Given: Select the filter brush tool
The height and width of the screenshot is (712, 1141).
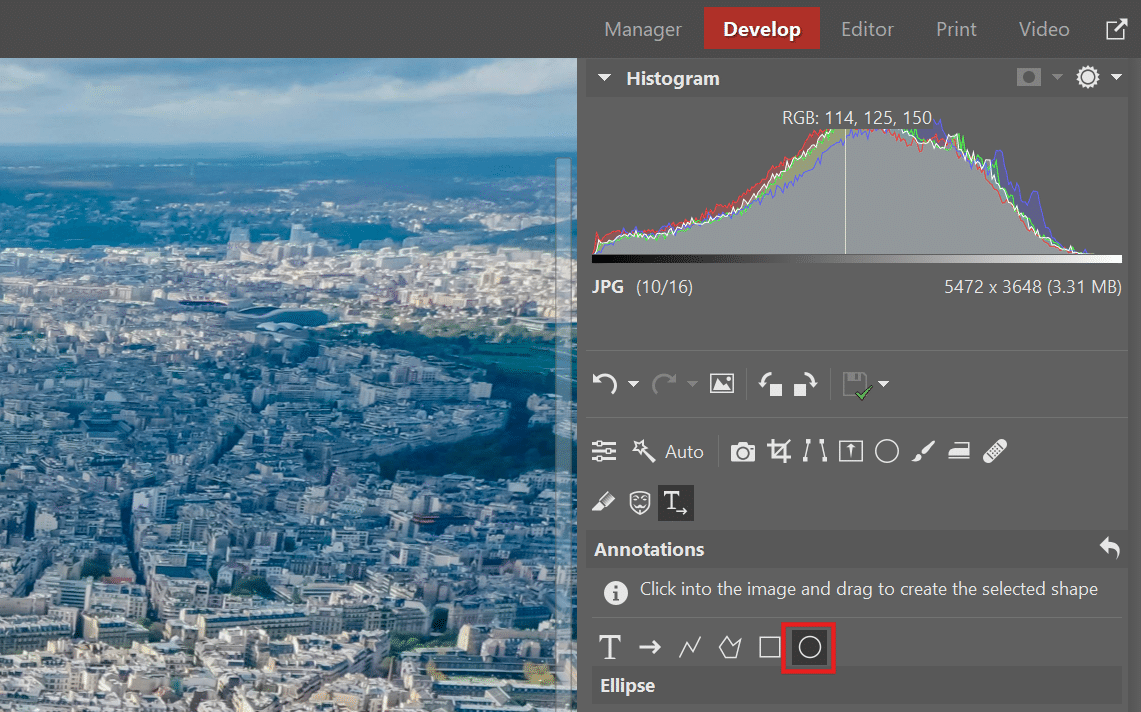Looking at the screenshot, I should coord(923,452).
